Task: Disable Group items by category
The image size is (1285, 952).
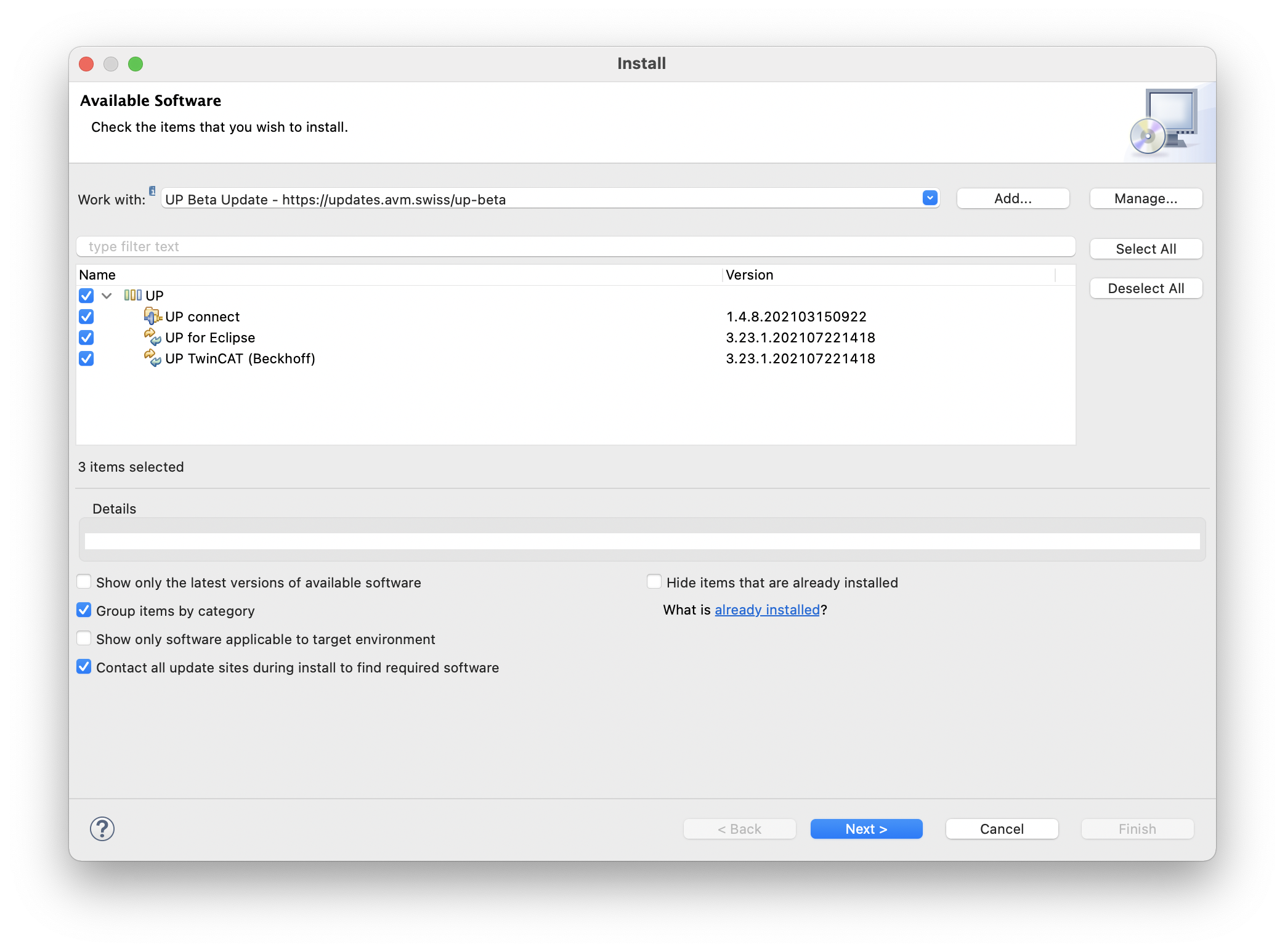Action: point(84,610)
